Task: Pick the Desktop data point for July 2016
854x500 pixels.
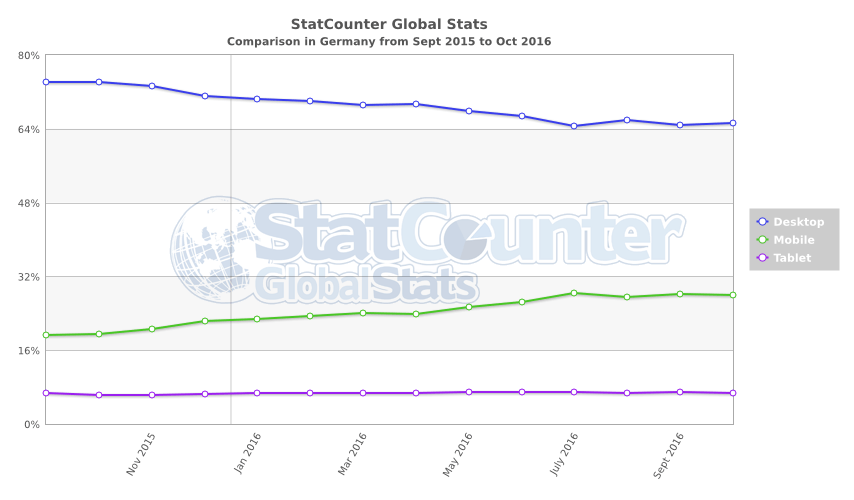Action: pos(574,126)
